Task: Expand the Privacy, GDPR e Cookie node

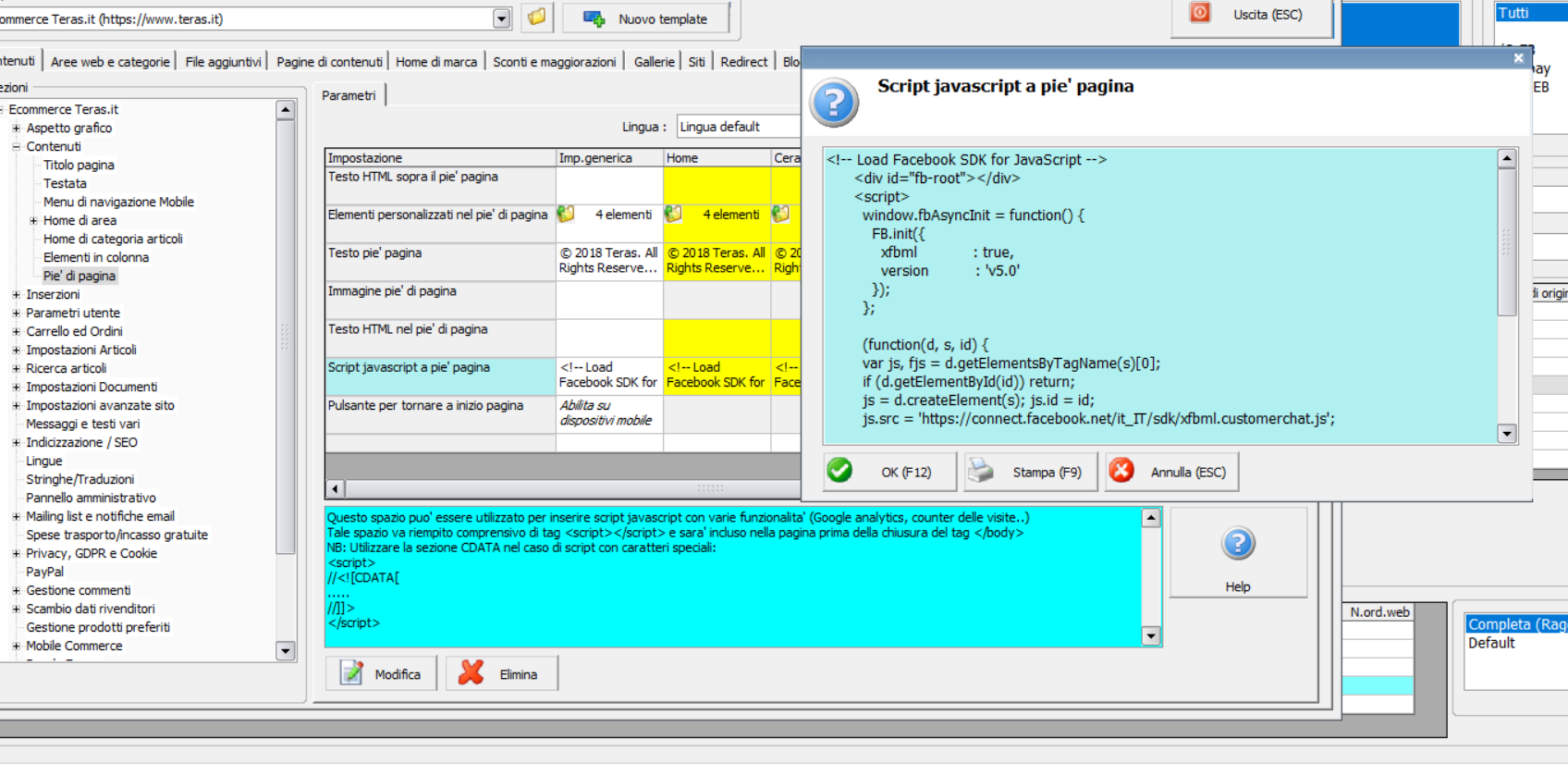Action: coord(16,553)
